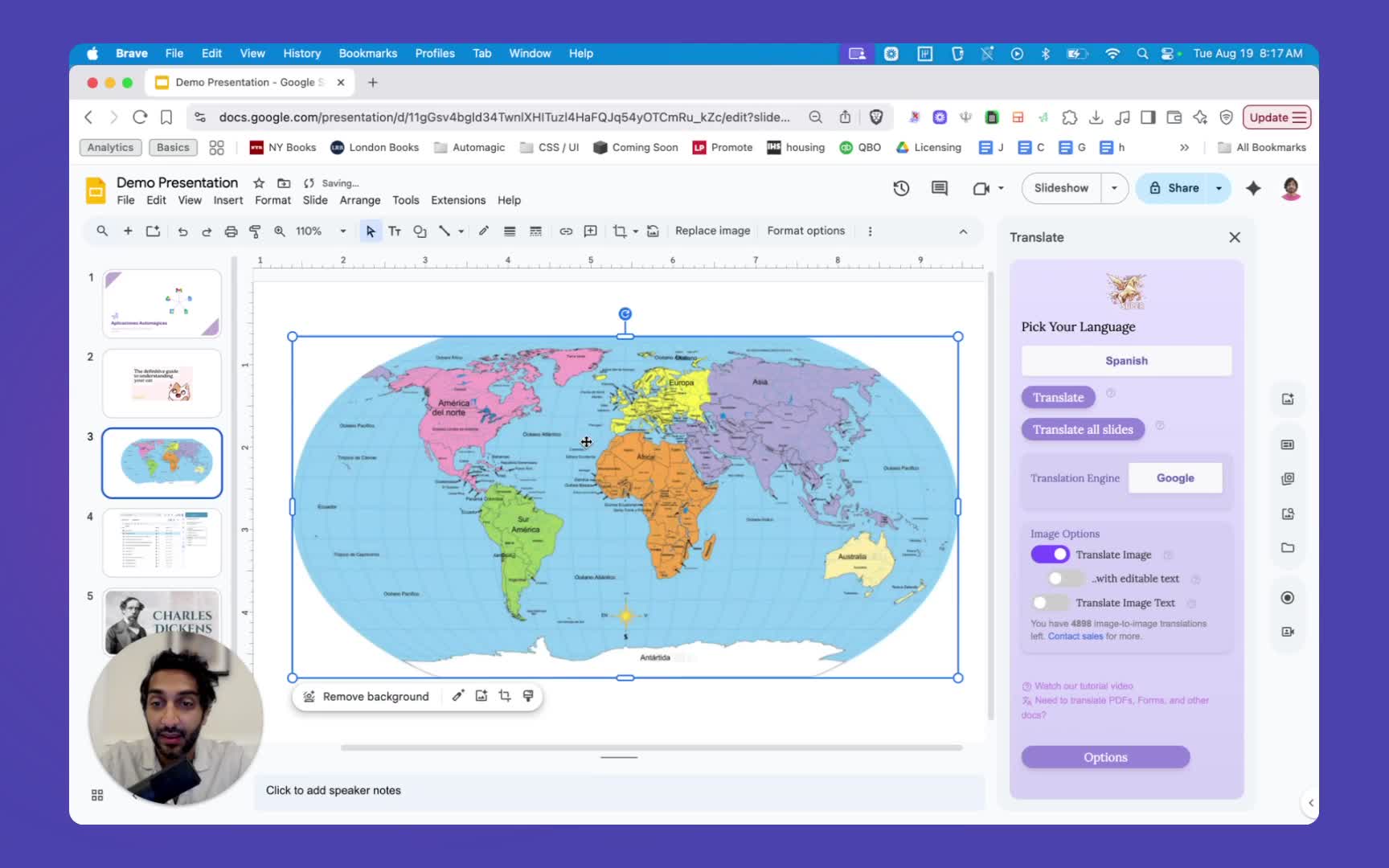Disable the Translate Image toggle
The height and width of the screenshot is (868, 1389).
tap(1050, 555)
